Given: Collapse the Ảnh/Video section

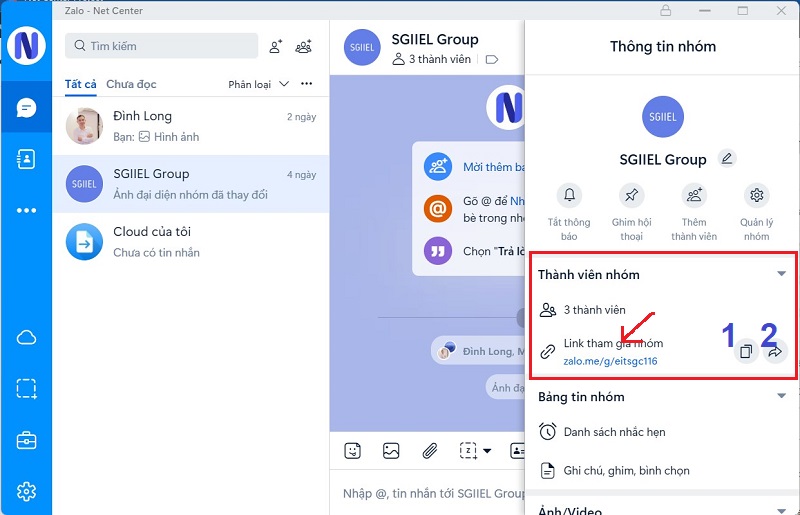Looking at the screenshot, I should point(781,510).
